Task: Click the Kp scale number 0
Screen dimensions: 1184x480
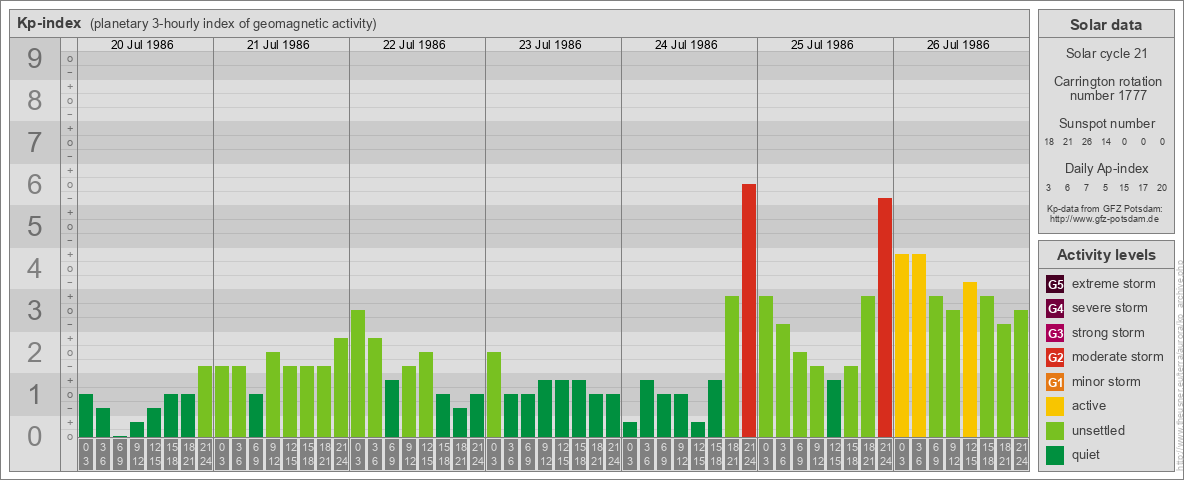Action: (x=35, y=436)
